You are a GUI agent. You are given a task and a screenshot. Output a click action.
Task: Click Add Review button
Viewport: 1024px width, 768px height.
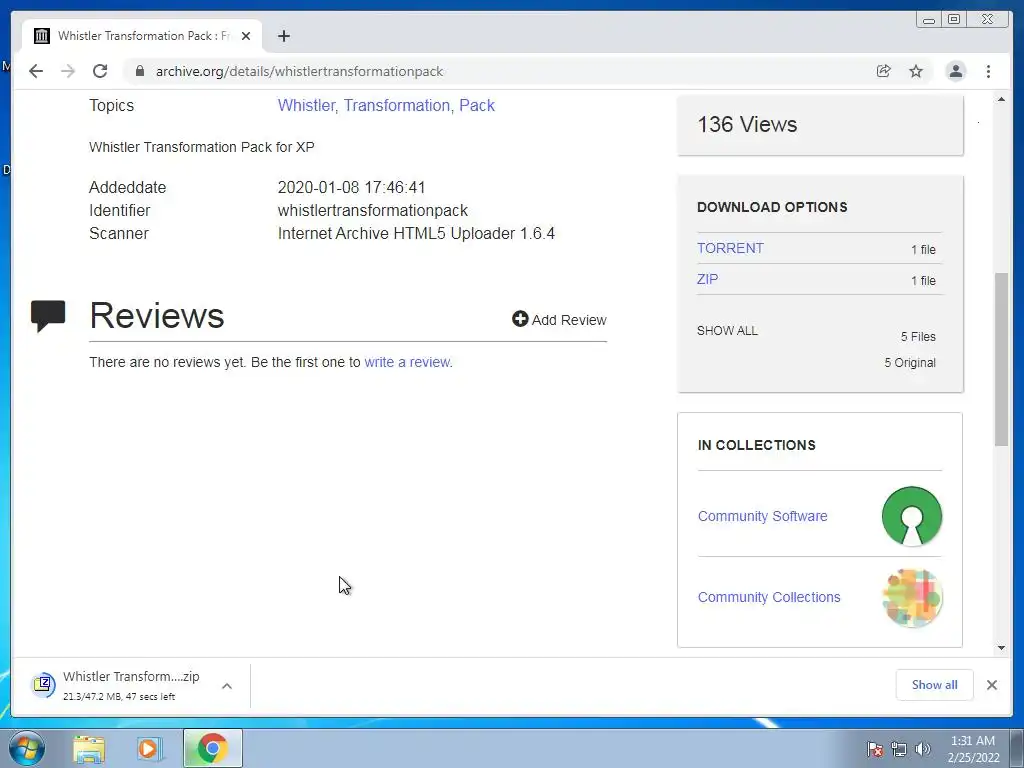[559, 319]
